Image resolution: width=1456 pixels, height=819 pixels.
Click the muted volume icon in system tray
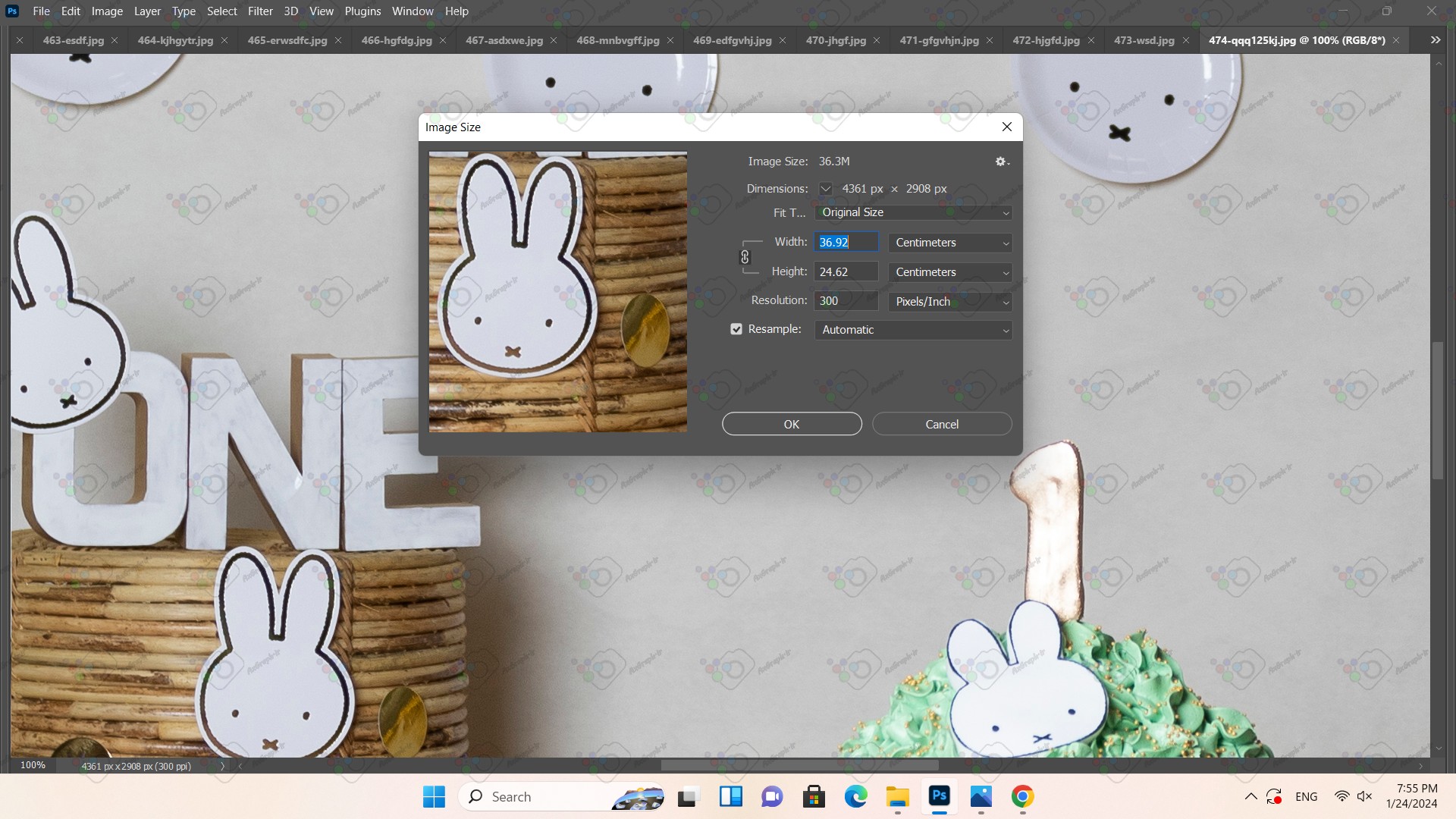click(1365, 796)
